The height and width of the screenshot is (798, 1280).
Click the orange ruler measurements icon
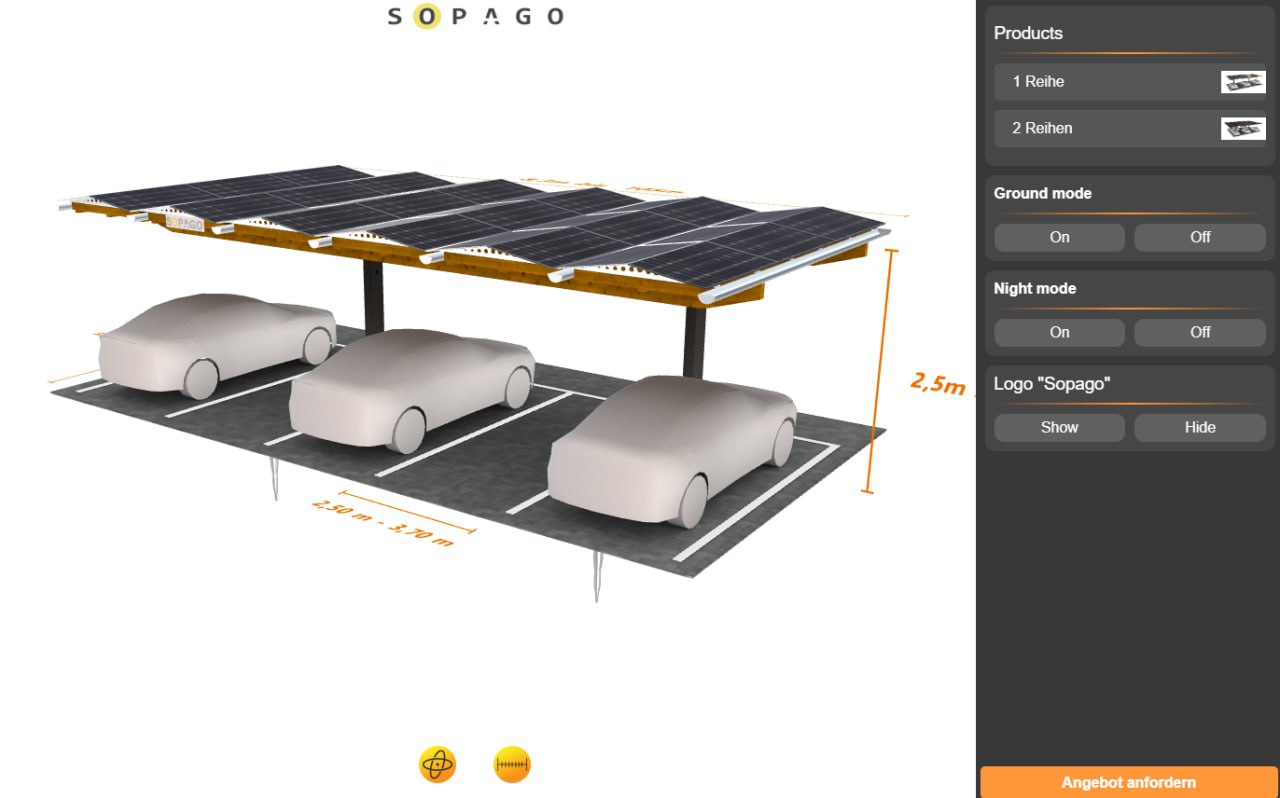pyautogui.click(x=512, y=765)
